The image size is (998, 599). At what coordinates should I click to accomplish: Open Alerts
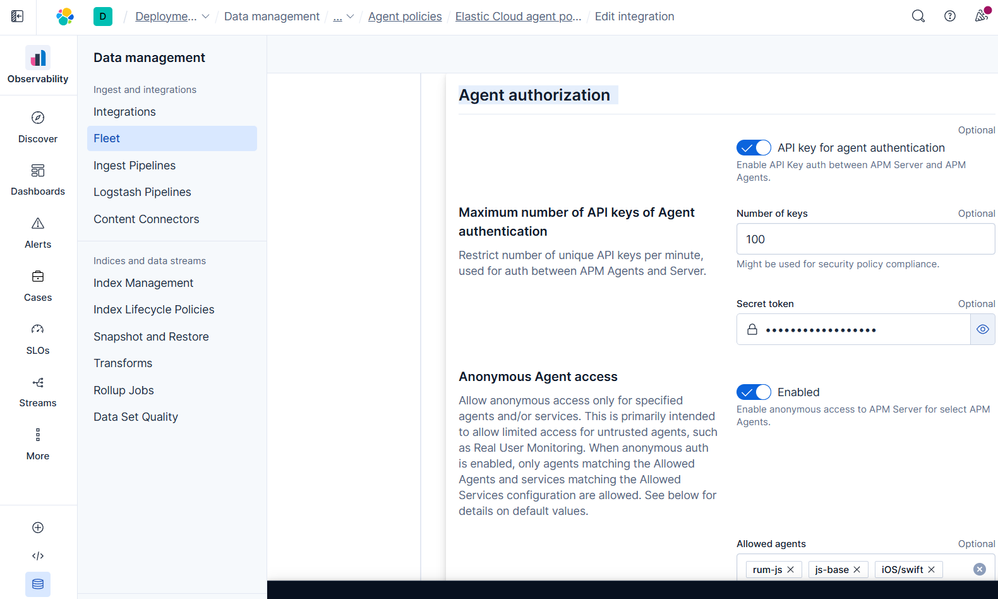tap(38, 233)
